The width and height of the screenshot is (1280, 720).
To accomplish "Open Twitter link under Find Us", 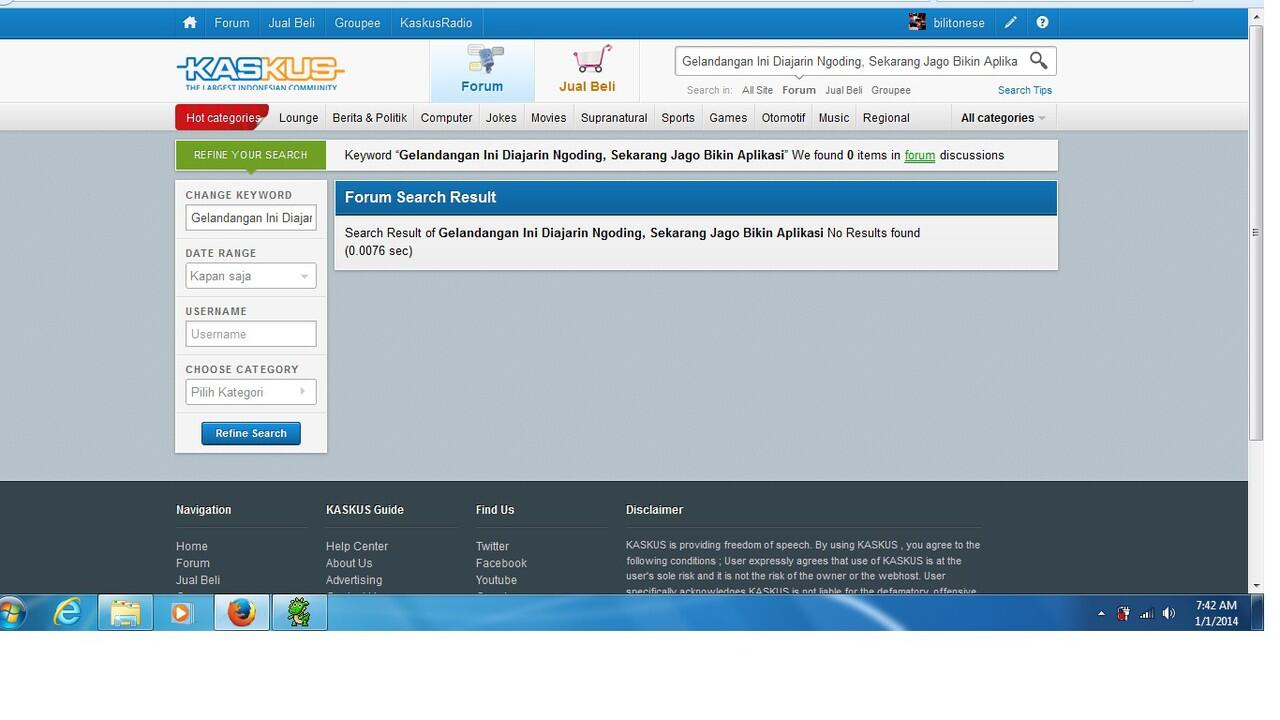I will tap(492, 546).
